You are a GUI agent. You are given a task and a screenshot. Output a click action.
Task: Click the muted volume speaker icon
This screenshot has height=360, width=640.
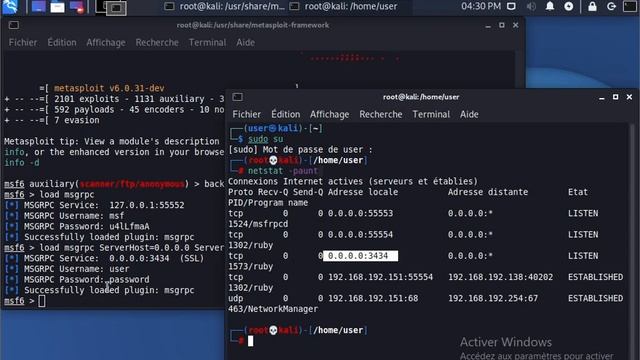pos(531,6)
